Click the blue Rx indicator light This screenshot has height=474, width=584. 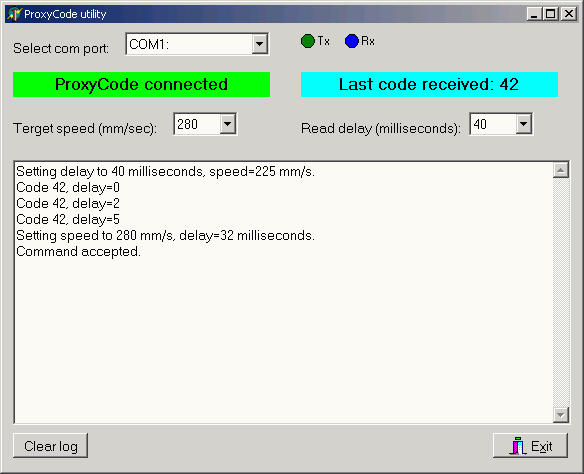pos(352,41)
